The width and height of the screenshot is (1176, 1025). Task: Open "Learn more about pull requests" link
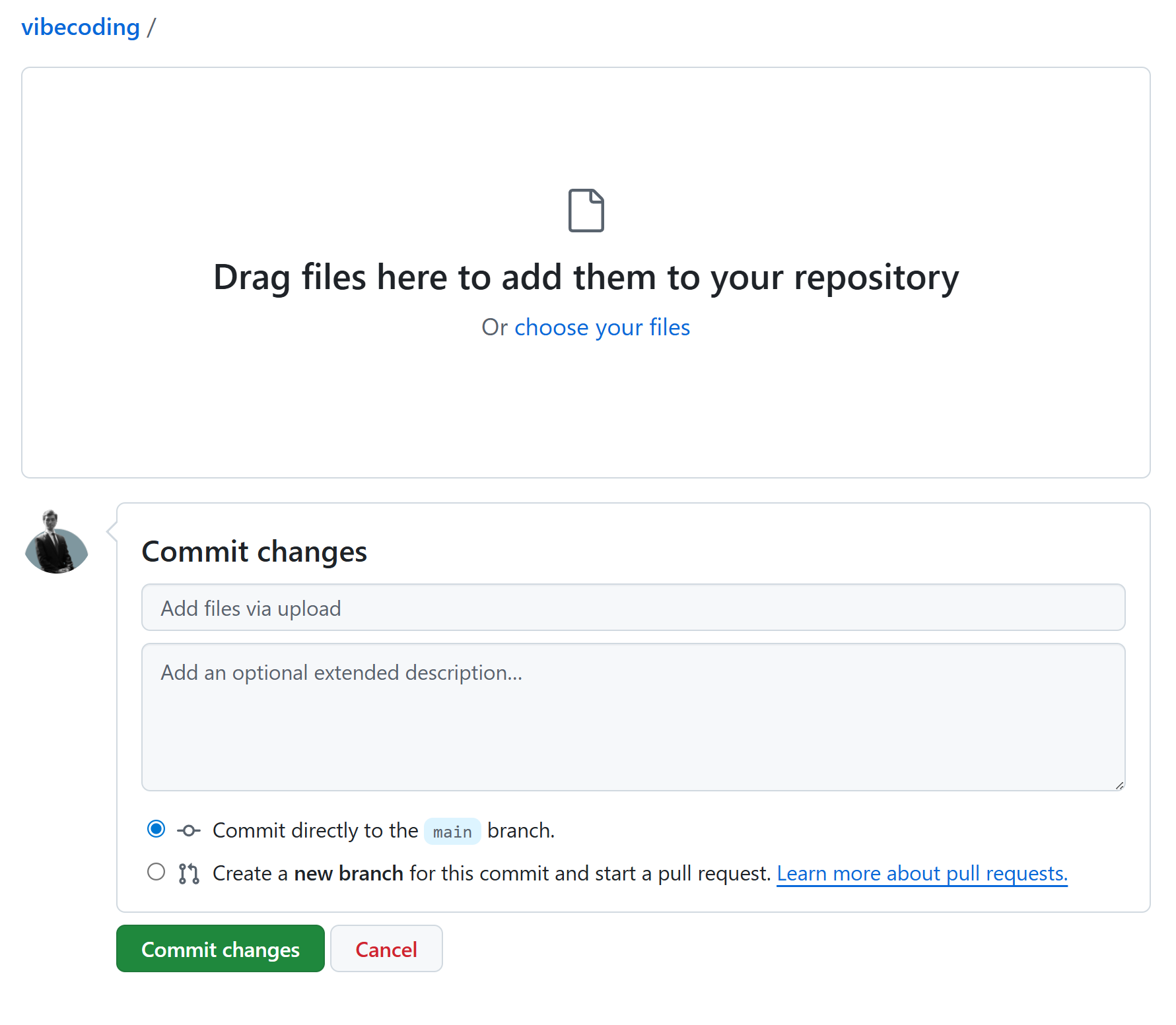(922, 873)
